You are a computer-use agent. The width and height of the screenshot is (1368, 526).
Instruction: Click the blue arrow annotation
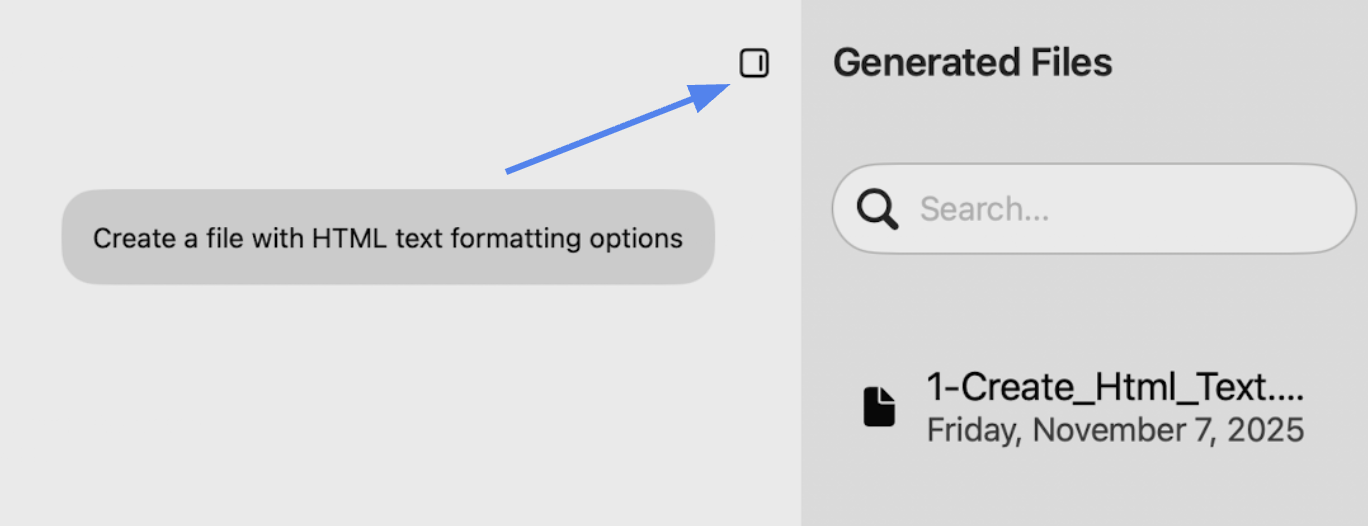[x=618, y=128]
